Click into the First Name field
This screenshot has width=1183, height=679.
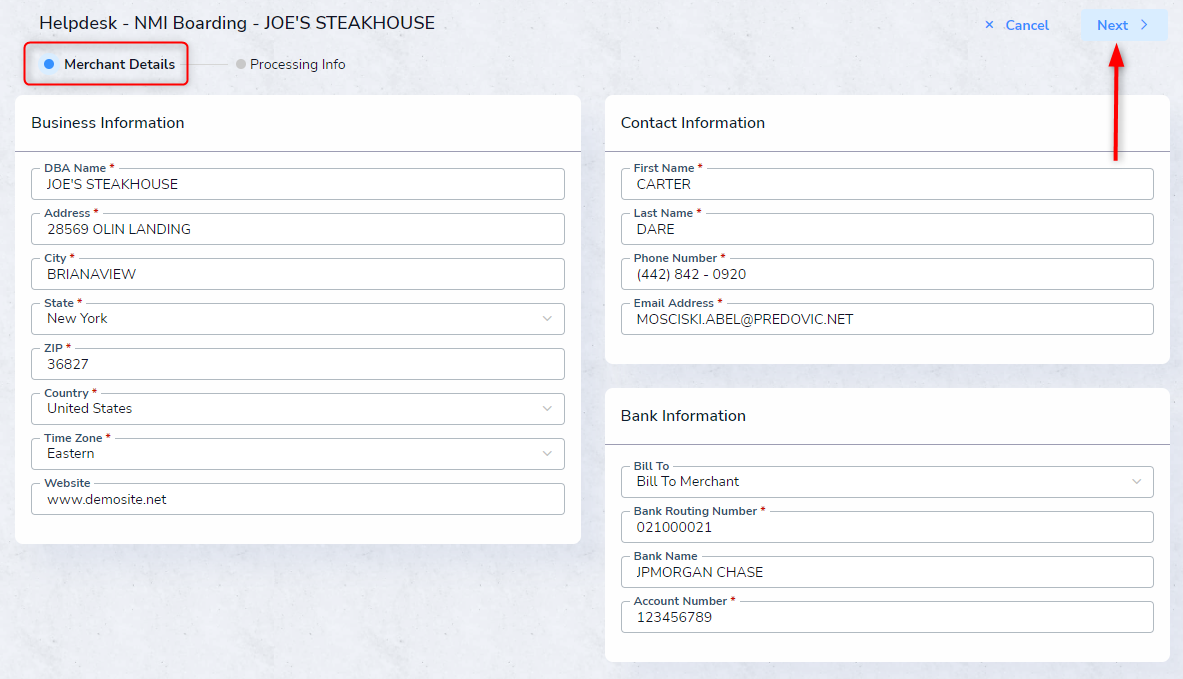click(x=887, y=184)
